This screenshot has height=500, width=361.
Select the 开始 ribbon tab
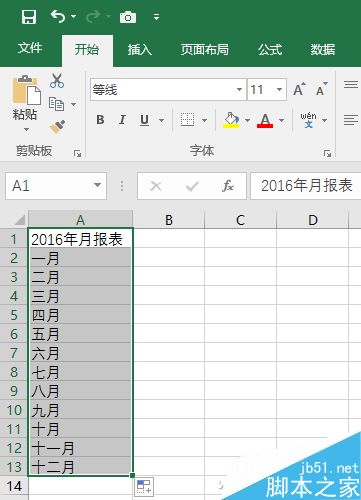[x=87, y=49]
